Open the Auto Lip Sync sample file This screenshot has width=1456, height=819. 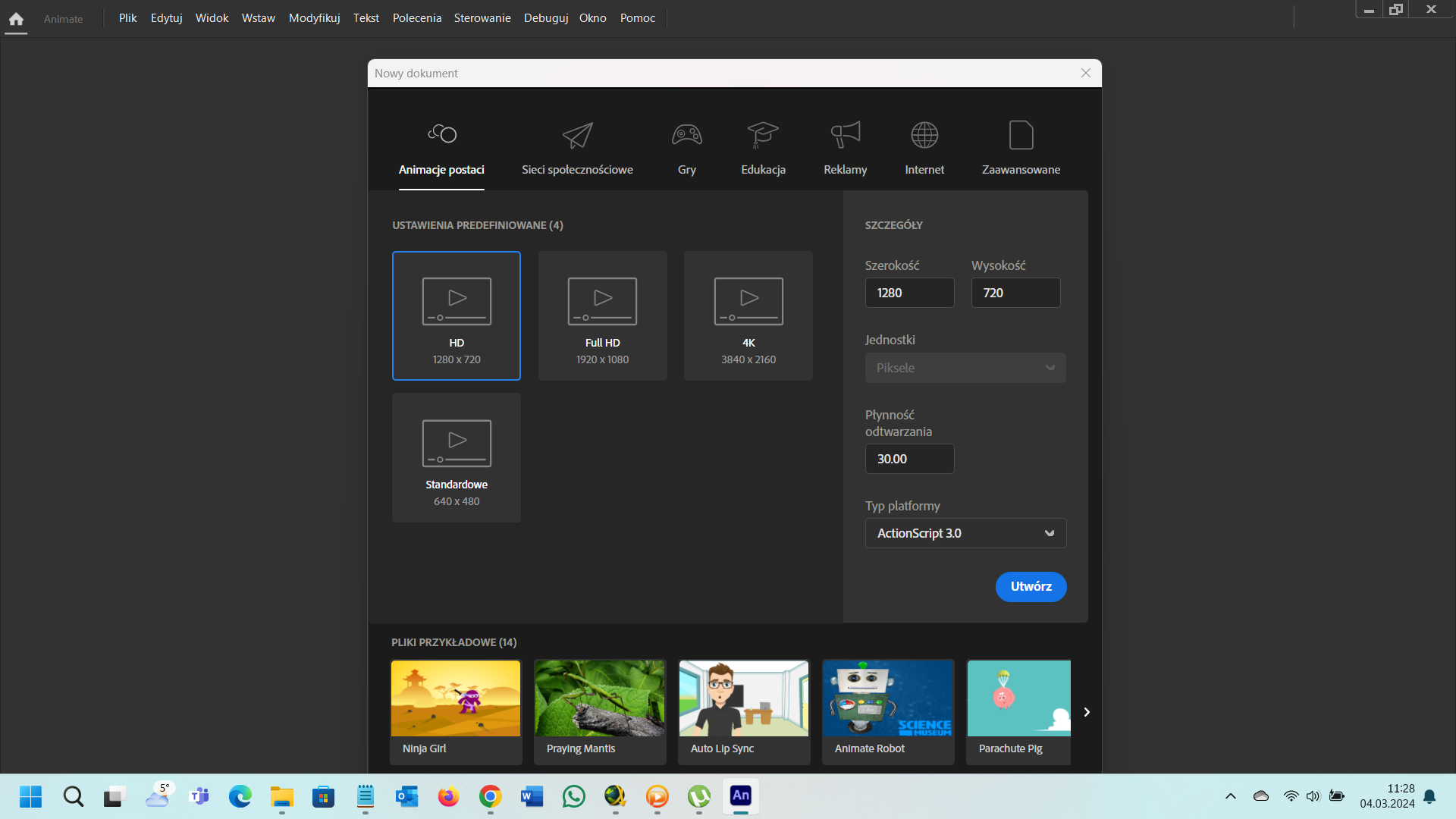point(744,711)
